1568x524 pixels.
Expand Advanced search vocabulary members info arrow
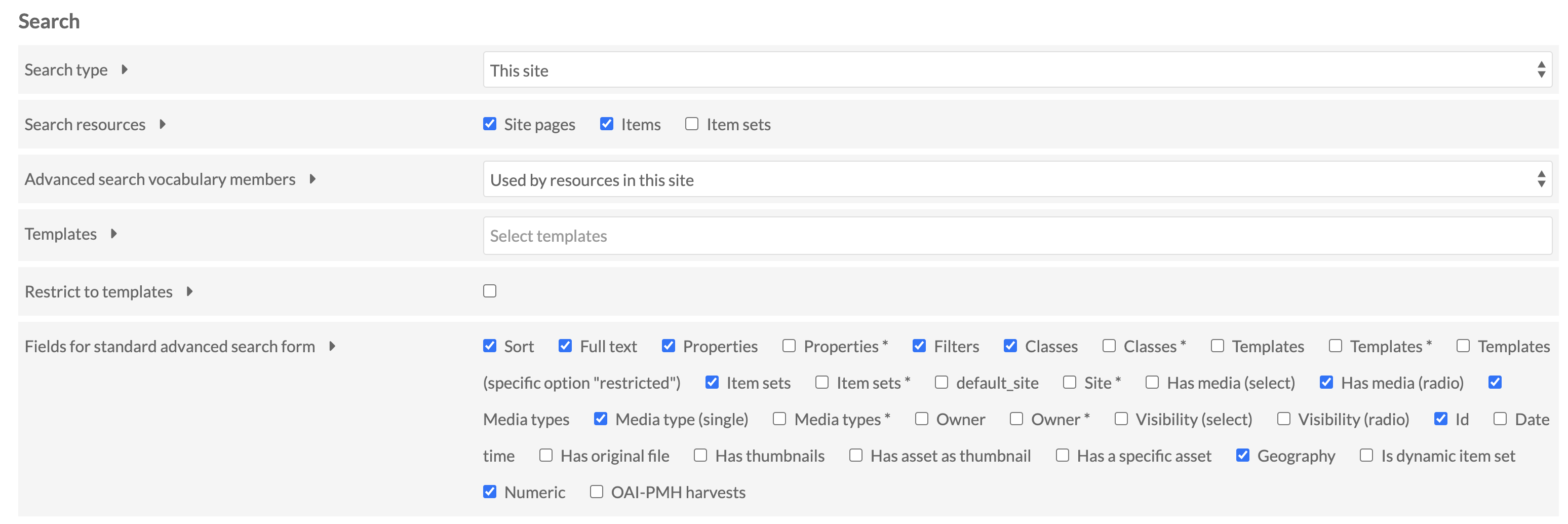pos(312,179)
